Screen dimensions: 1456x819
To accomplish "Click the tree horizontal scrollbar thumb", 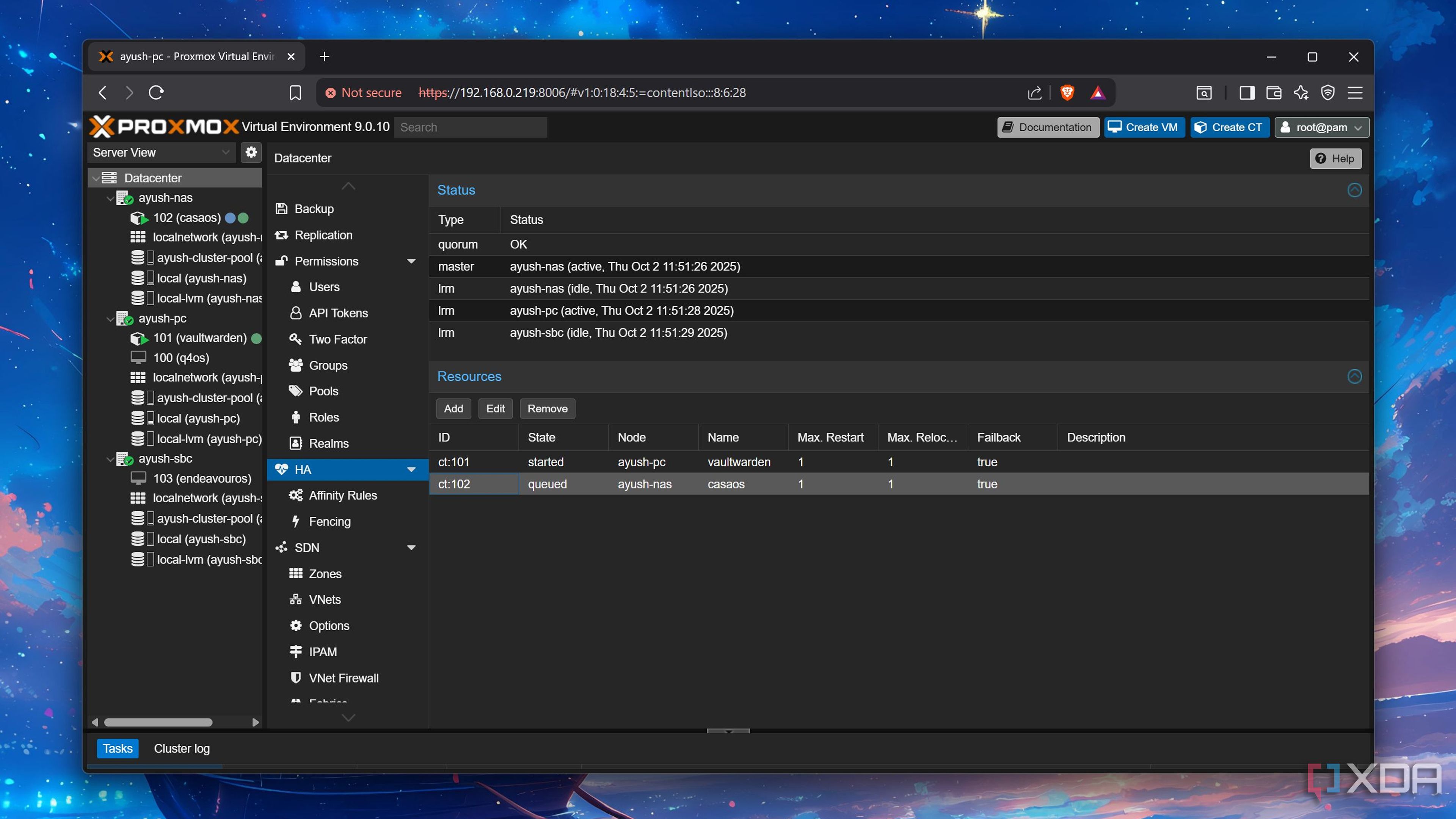I will point(158,722).
